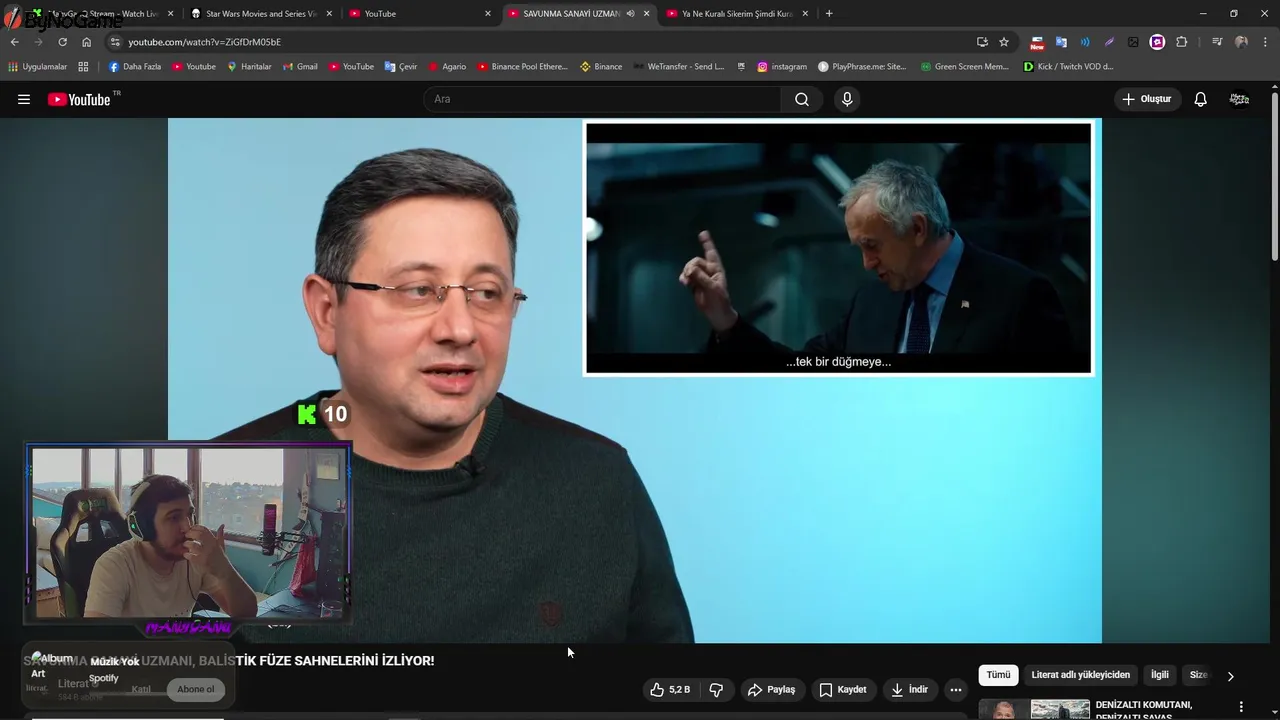The width and height of the screenshot is (1280, 720).
Task: Open Chrome extensions puzzle icon
Action: 1181,42
